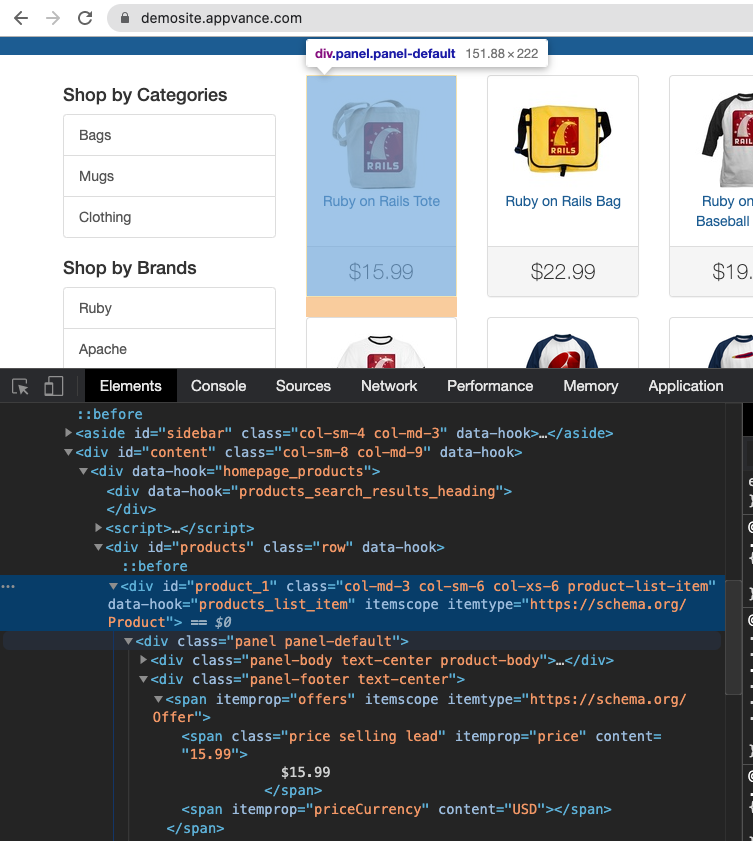The width and height of the screenshot is (753, 841).
Task: Select the first ::before pseudo-element row
Action: click(109, 414)
